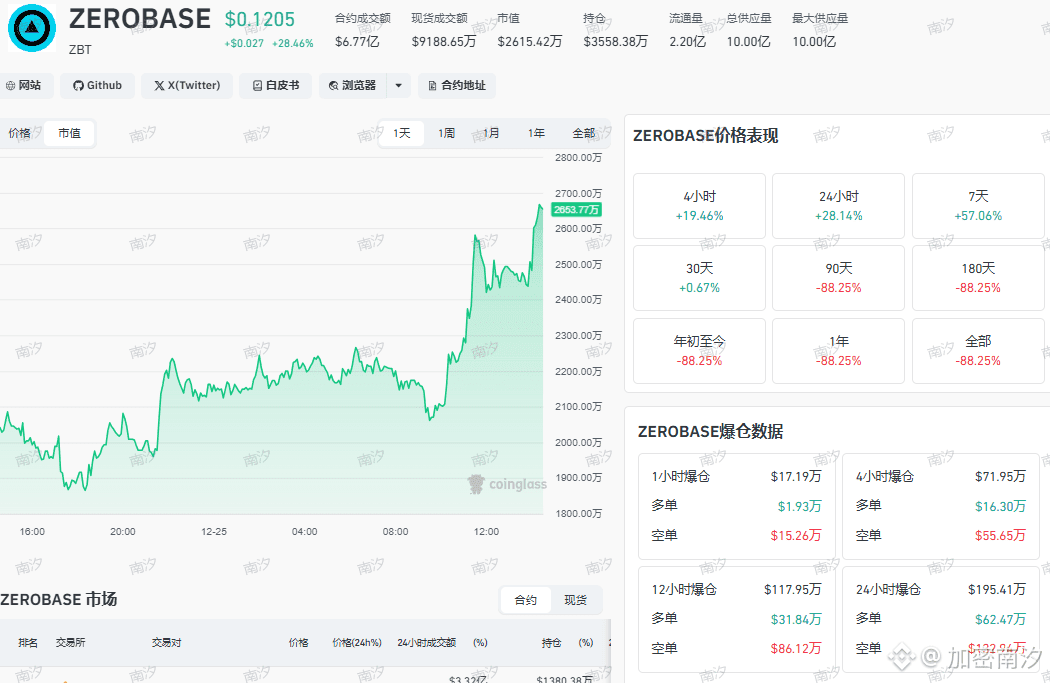
Task: Click the 现货成交额 $9188.65万 value
Action: click(444, 42)
